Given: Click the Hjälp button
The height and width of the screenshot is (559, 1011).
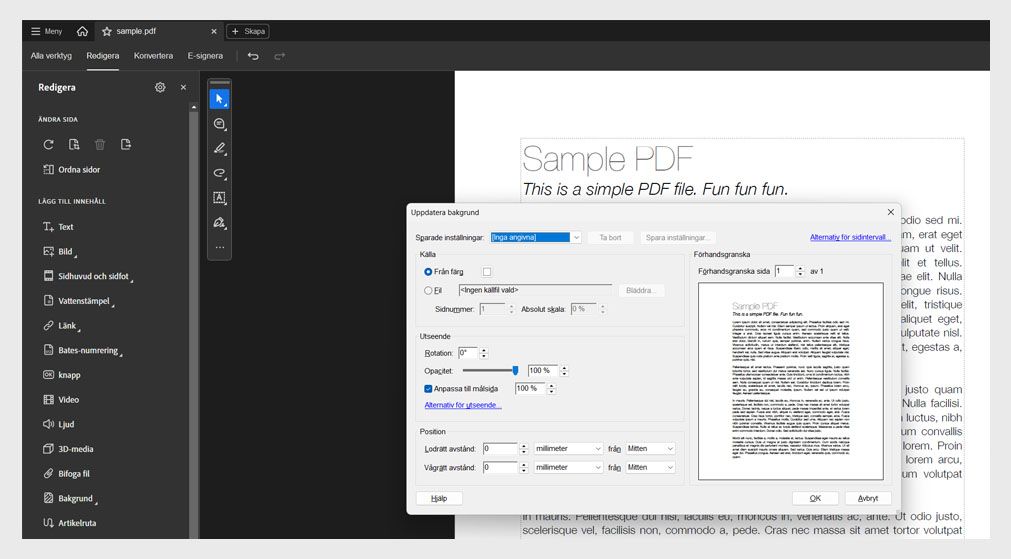Looking at the screenshot, I should point(439,498).
